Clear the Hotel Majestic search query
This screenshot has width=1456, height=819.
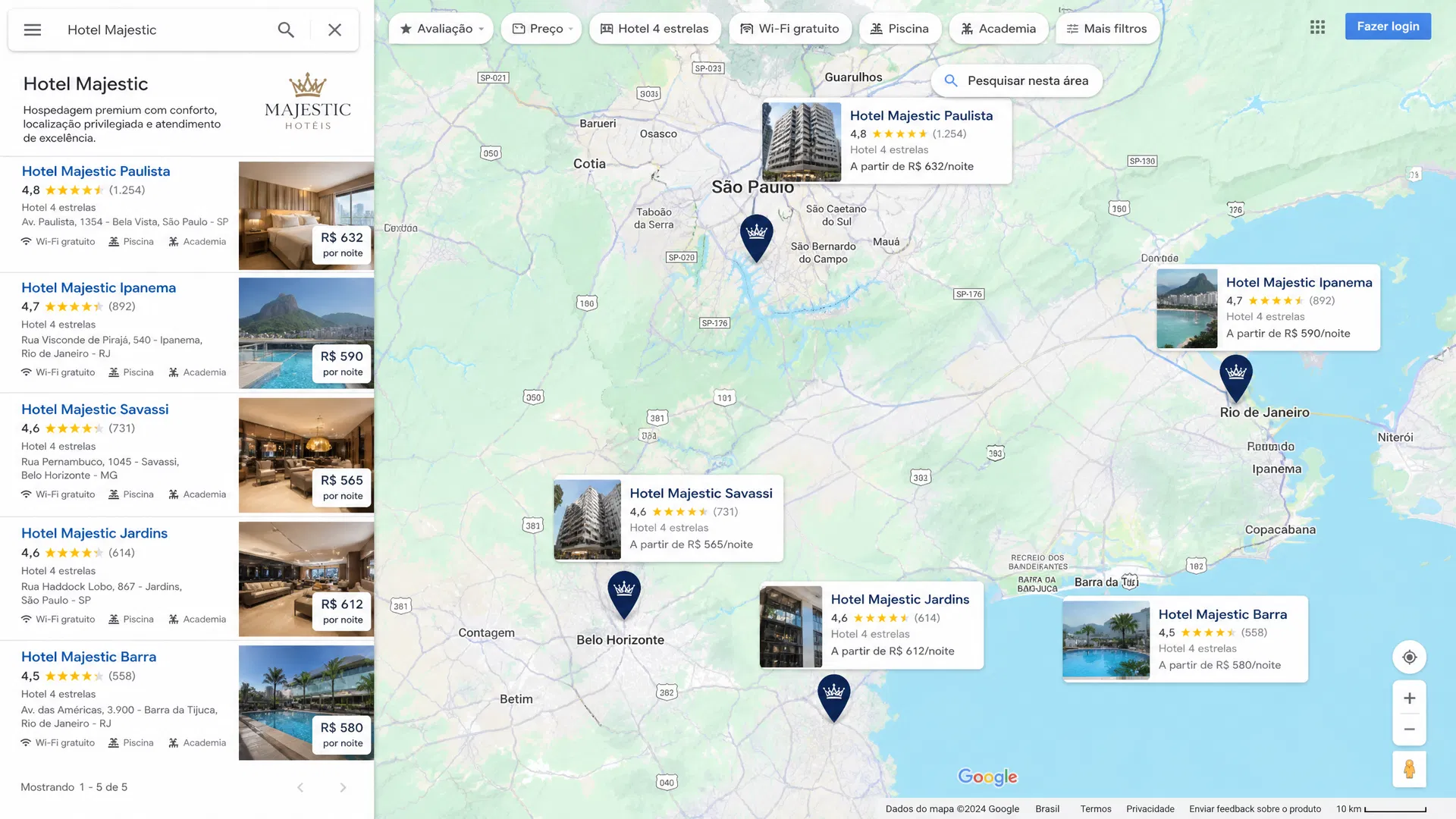point(334,30)
